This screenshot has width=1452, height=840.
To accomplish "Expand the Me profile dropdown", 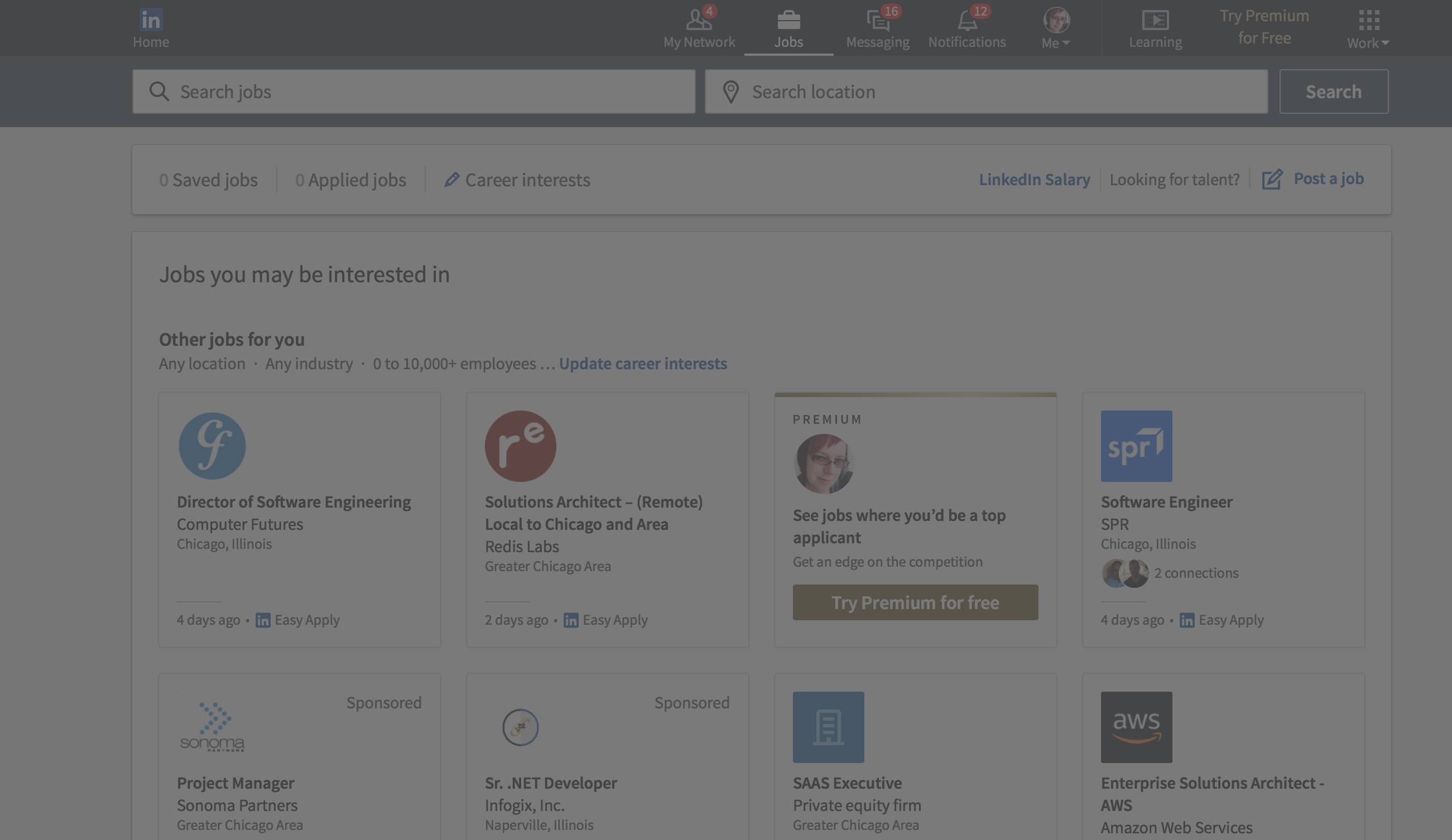I will coord(1056,28).
